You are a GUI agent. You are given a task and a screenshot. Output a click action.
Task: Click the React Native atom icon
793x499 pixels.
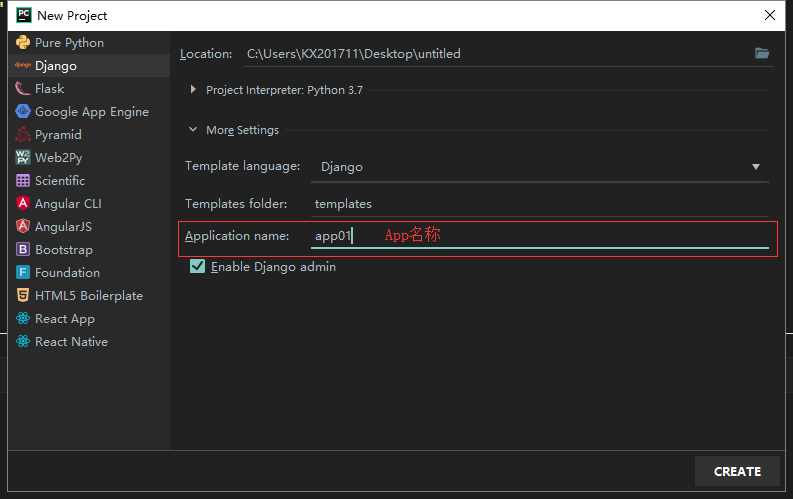pyautogui.click(x=23, y=341)
